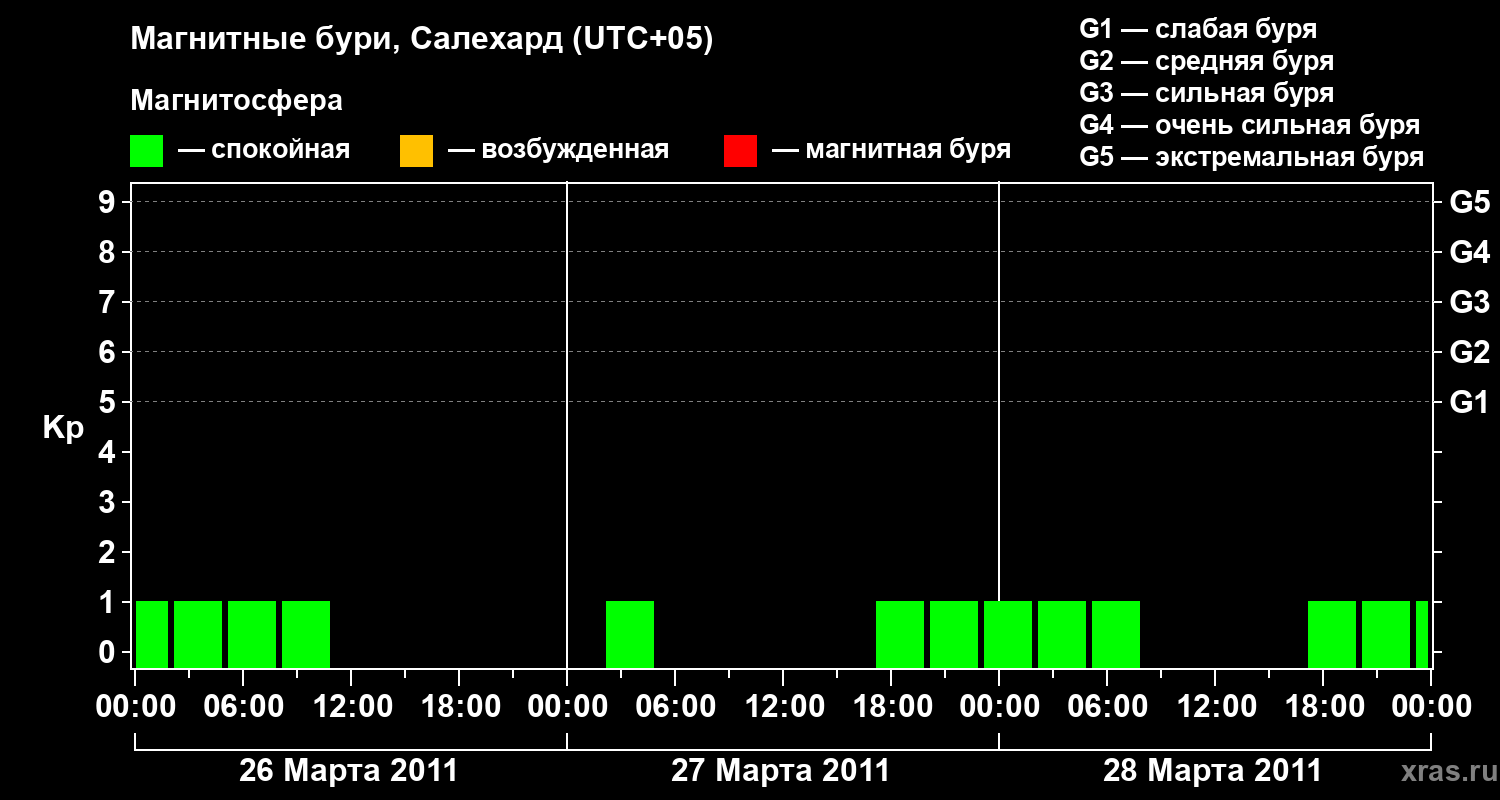Click the '— спокойная' legend text

coord(264,151)
